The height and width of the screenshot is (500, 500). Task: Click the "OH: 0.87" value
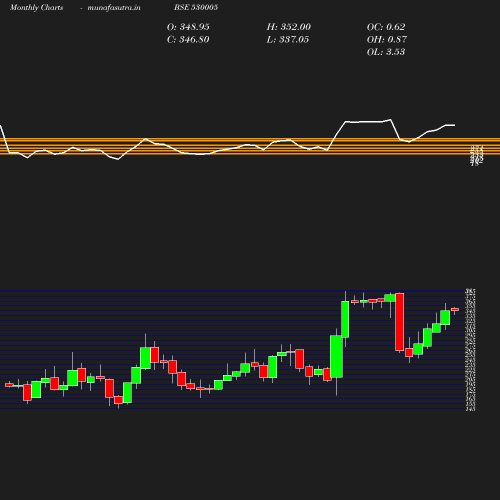pos(387,40)
